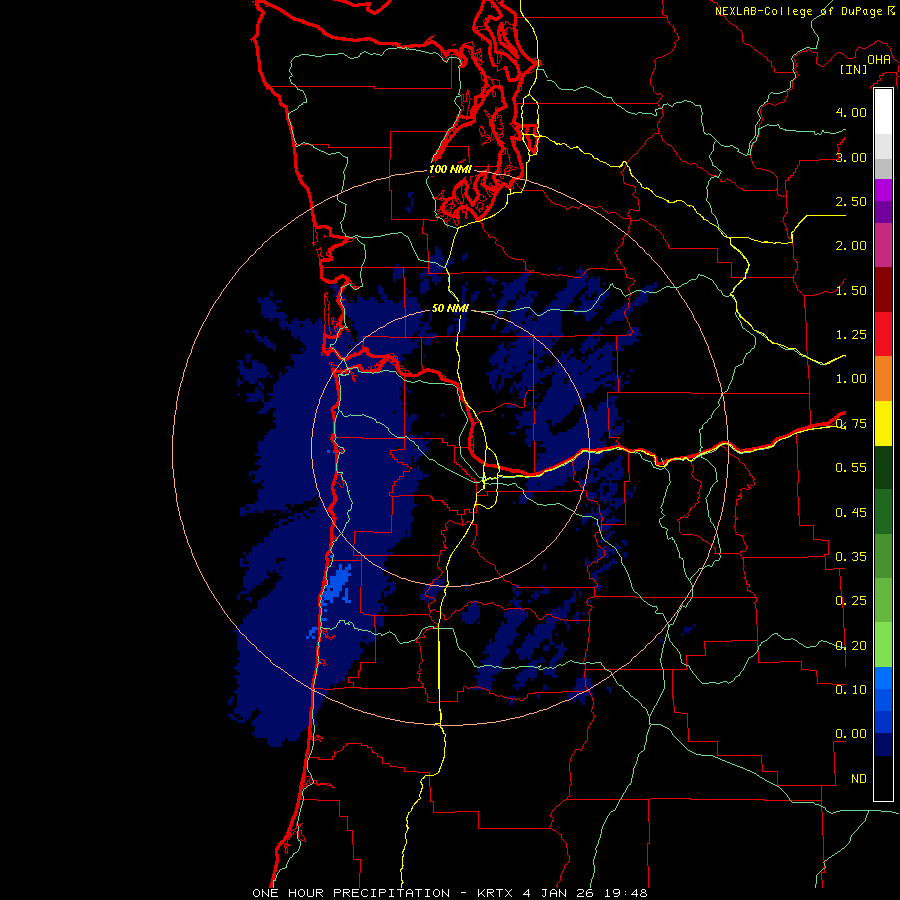Click the NEXLAB-College of DuPage label
Image resolution: width=900 pixels, height=900 pixels.
coord(800,11)
